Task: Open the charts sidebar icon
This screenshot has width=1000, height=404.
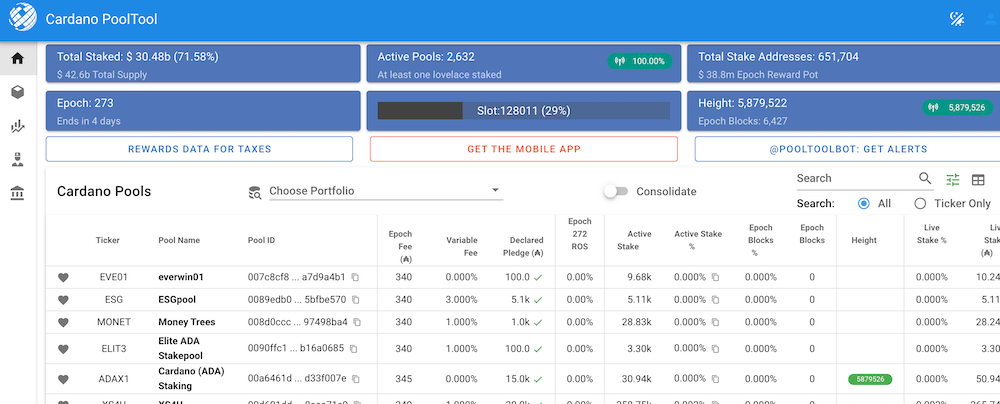Action: click(x=18, y=126)
